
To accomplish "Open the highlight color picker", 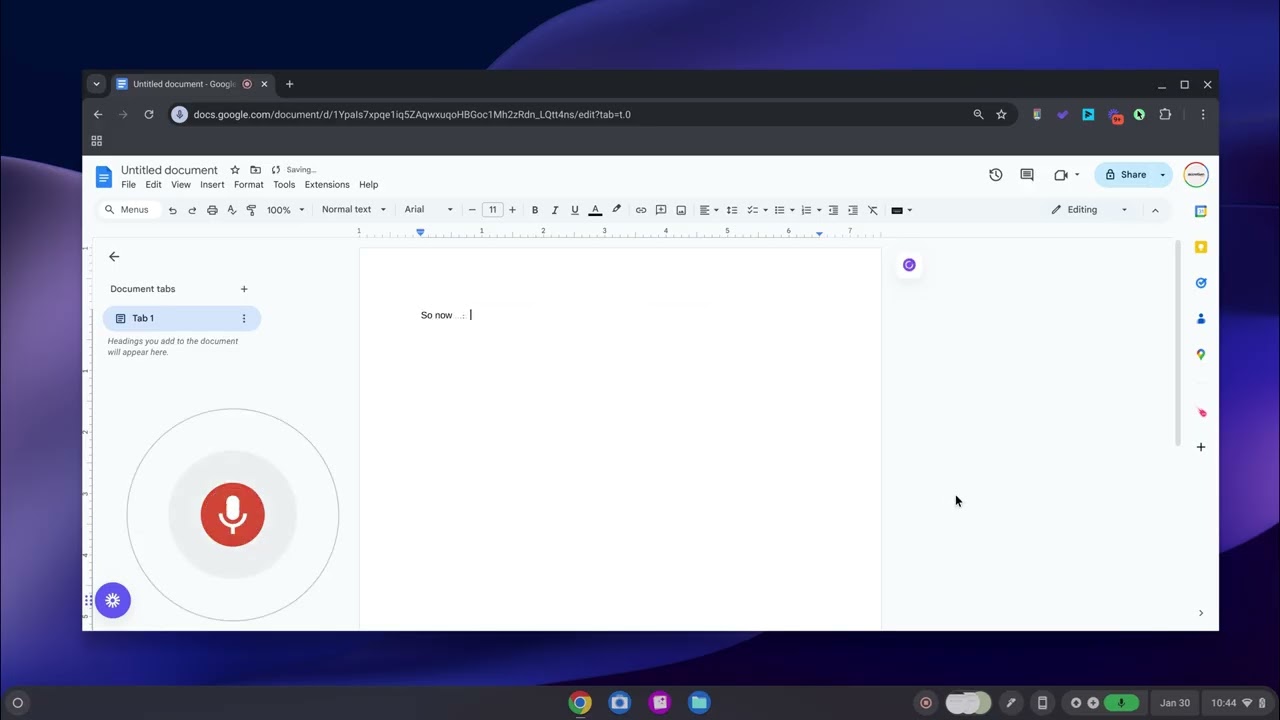I will [x=616, y=210].
